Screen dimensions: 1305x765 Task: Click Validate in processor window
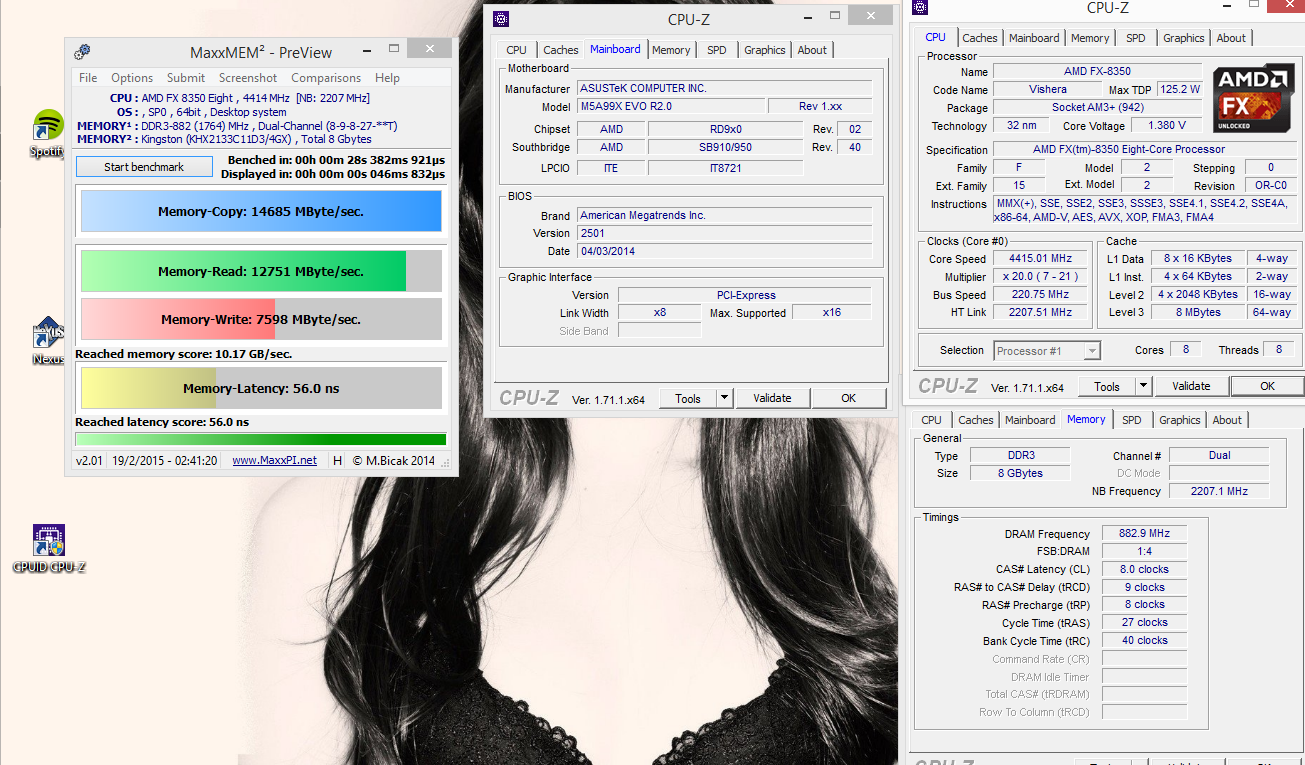coord(1191,386)
